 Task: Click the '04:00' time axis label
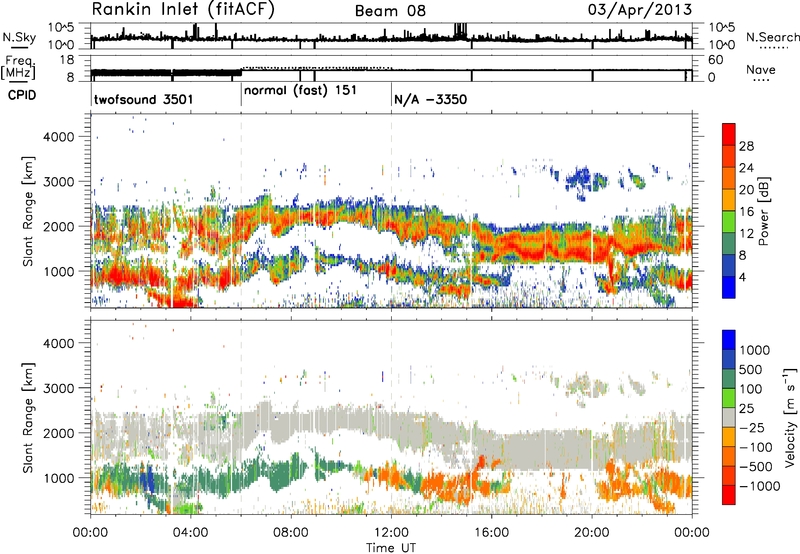click(x=190, y=533)
